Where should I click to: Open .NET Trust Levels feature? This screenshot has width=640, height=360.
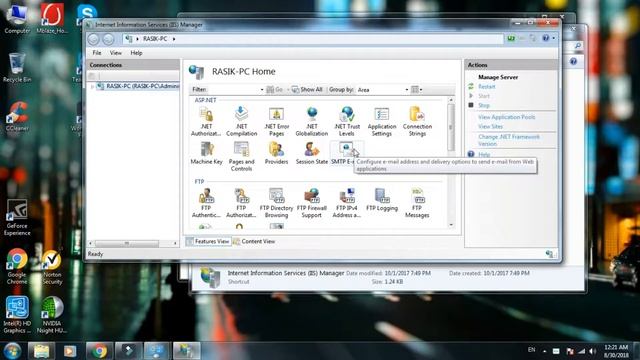click(x=347, y=121)
